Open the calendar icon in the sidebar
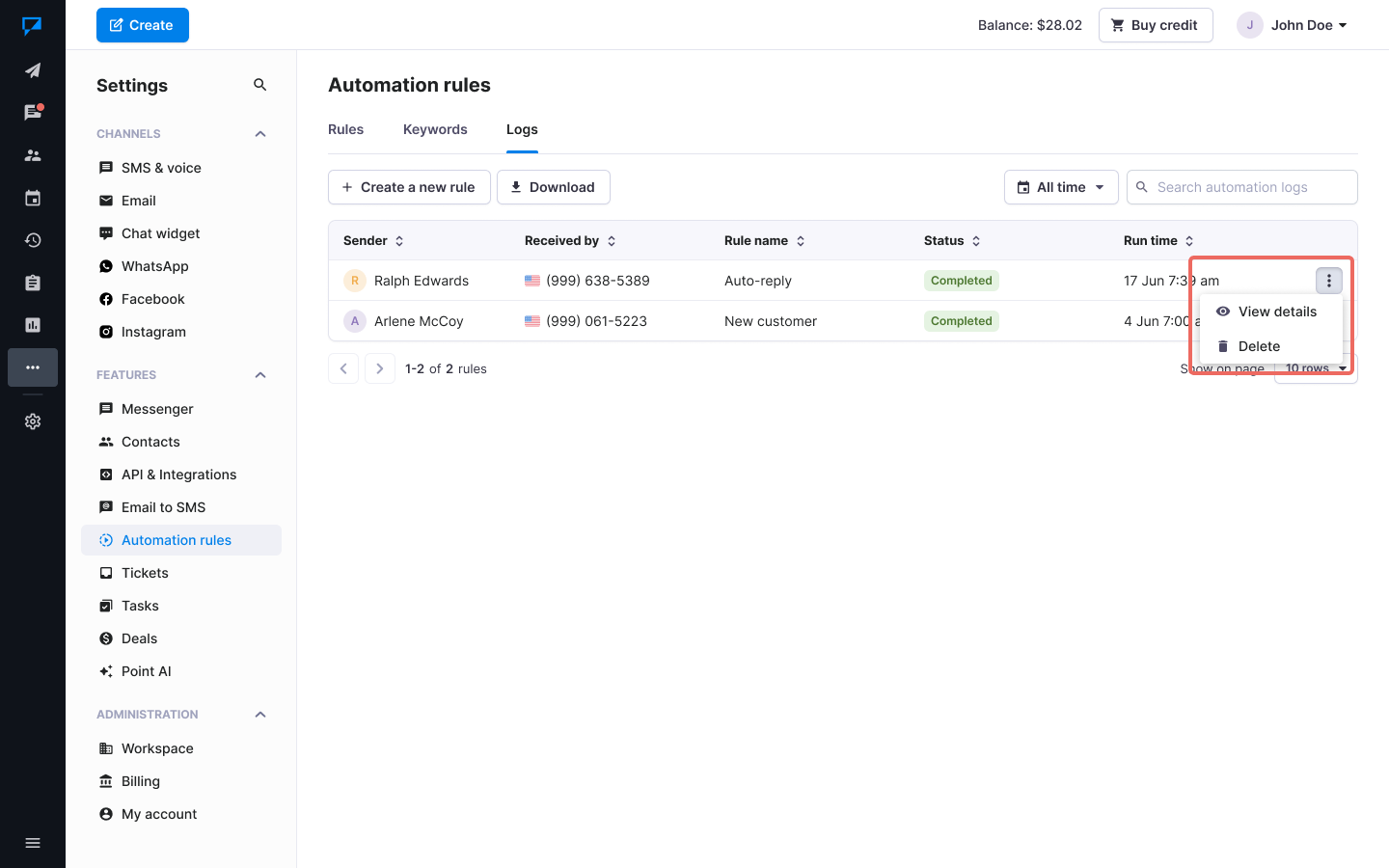Viewport: 1389px width, 868px height. click(x=32, y=197)
